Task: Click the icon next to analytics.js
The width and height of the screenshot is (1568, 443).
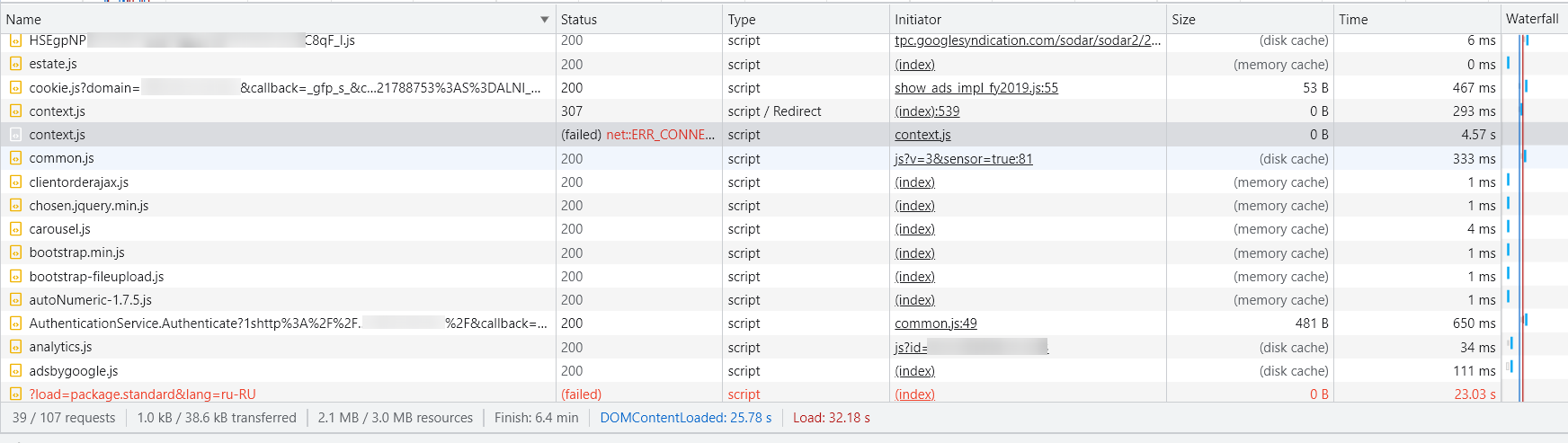Action: [15, 347]
